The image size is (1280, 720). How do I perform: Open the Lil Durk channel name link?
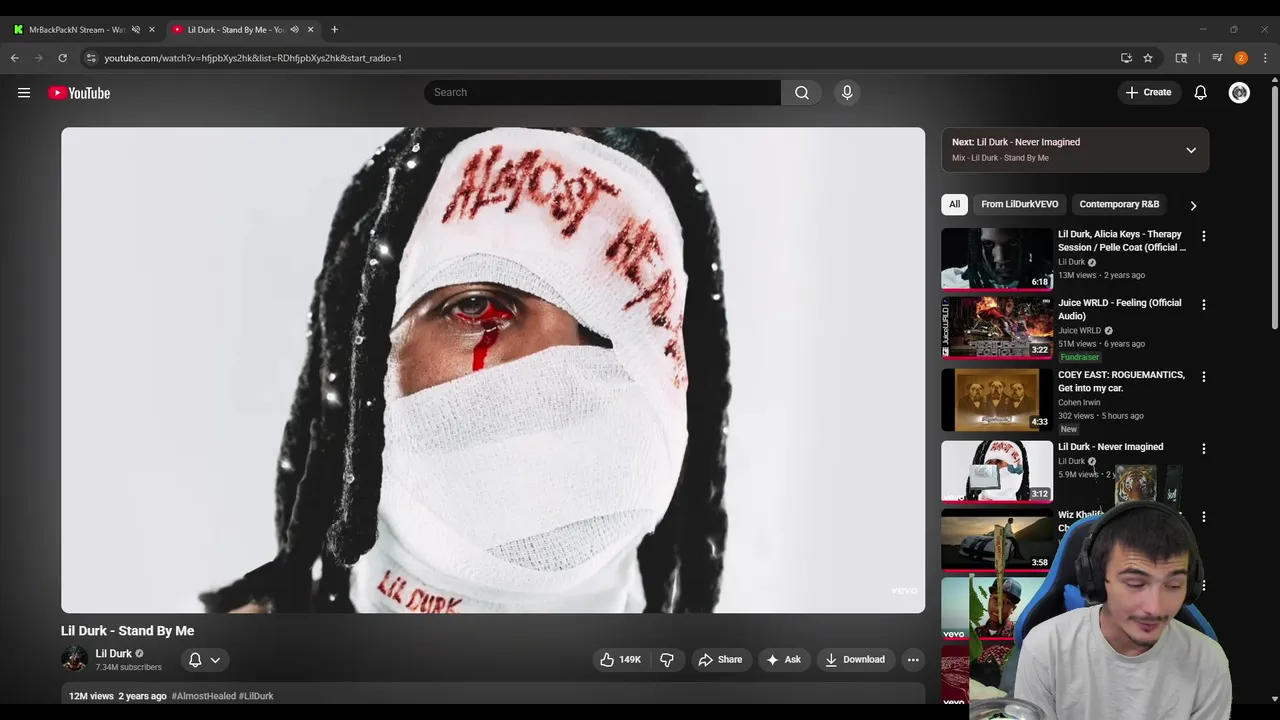(113, 653)
